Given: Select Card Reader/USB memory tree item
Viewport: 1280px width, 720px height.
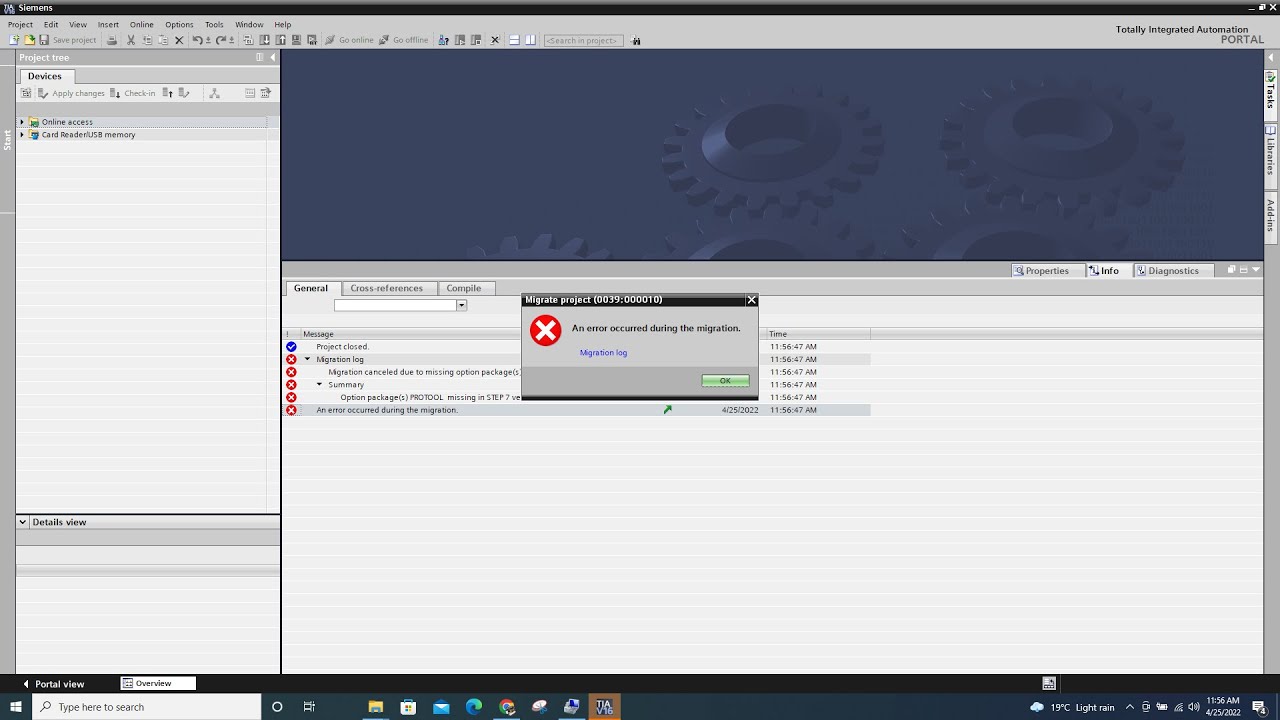Looking at the screenshot, I should [x=88, y=135].
